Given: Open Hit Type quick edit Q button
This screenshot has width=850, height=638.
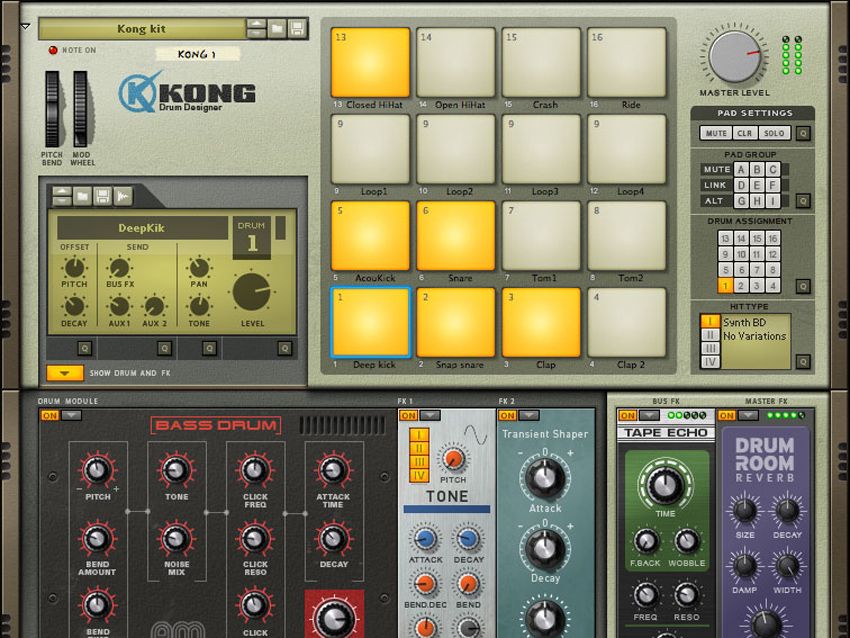Looking at the screenshot, I should 803,362.
